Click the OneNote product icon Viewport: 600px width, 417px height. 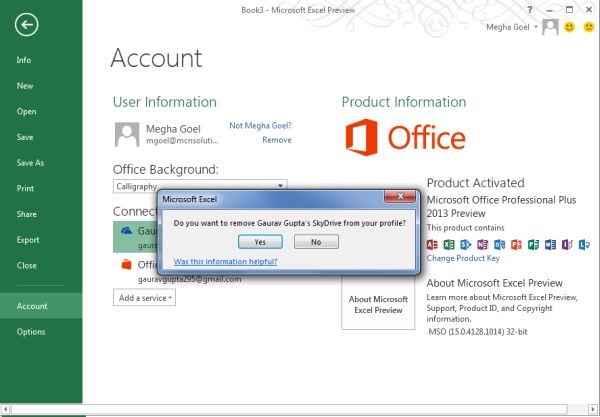[x=483, y=244]
